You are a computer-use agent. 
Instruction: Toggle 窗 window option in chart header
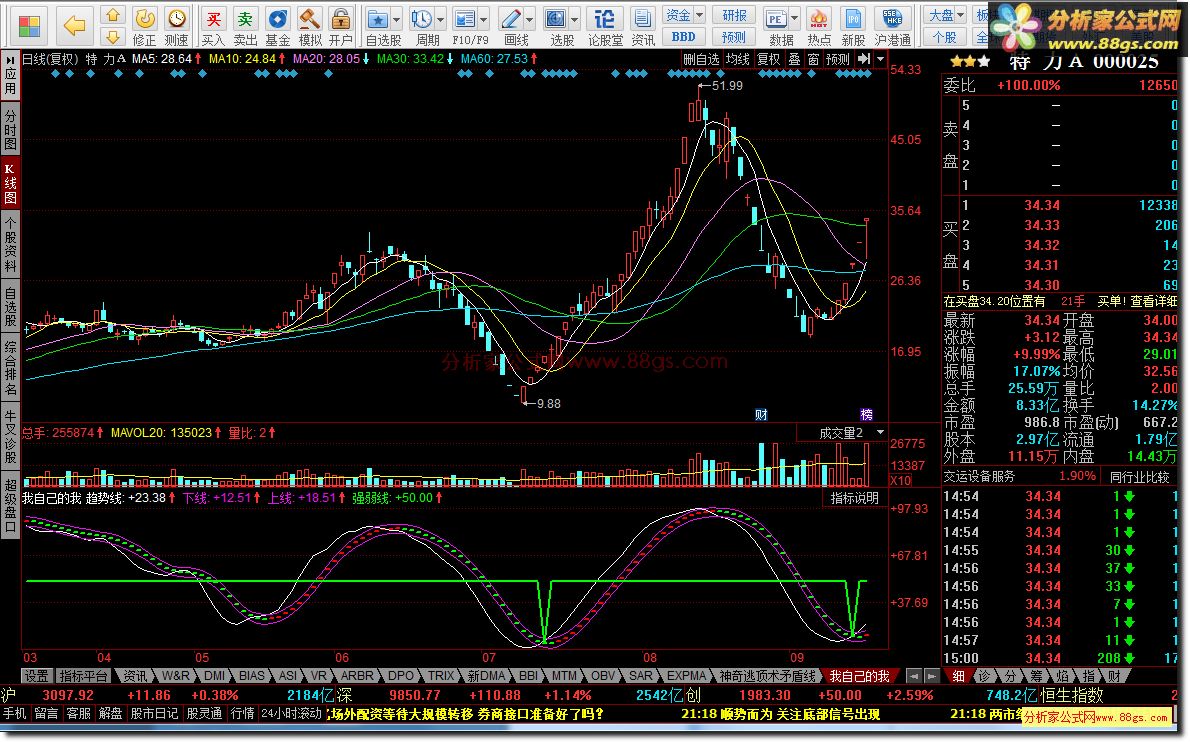point(813,59)
